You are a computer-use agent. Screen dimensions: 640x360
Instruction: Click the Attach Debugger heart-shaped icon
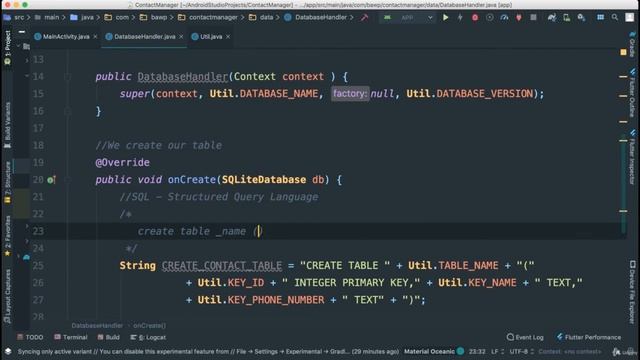tap(519, 18)
